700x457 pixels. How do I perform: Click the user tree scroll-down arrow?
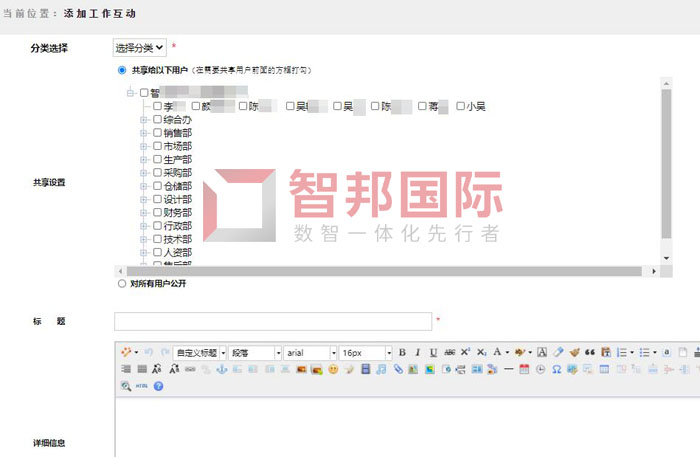tap(666, 258)
